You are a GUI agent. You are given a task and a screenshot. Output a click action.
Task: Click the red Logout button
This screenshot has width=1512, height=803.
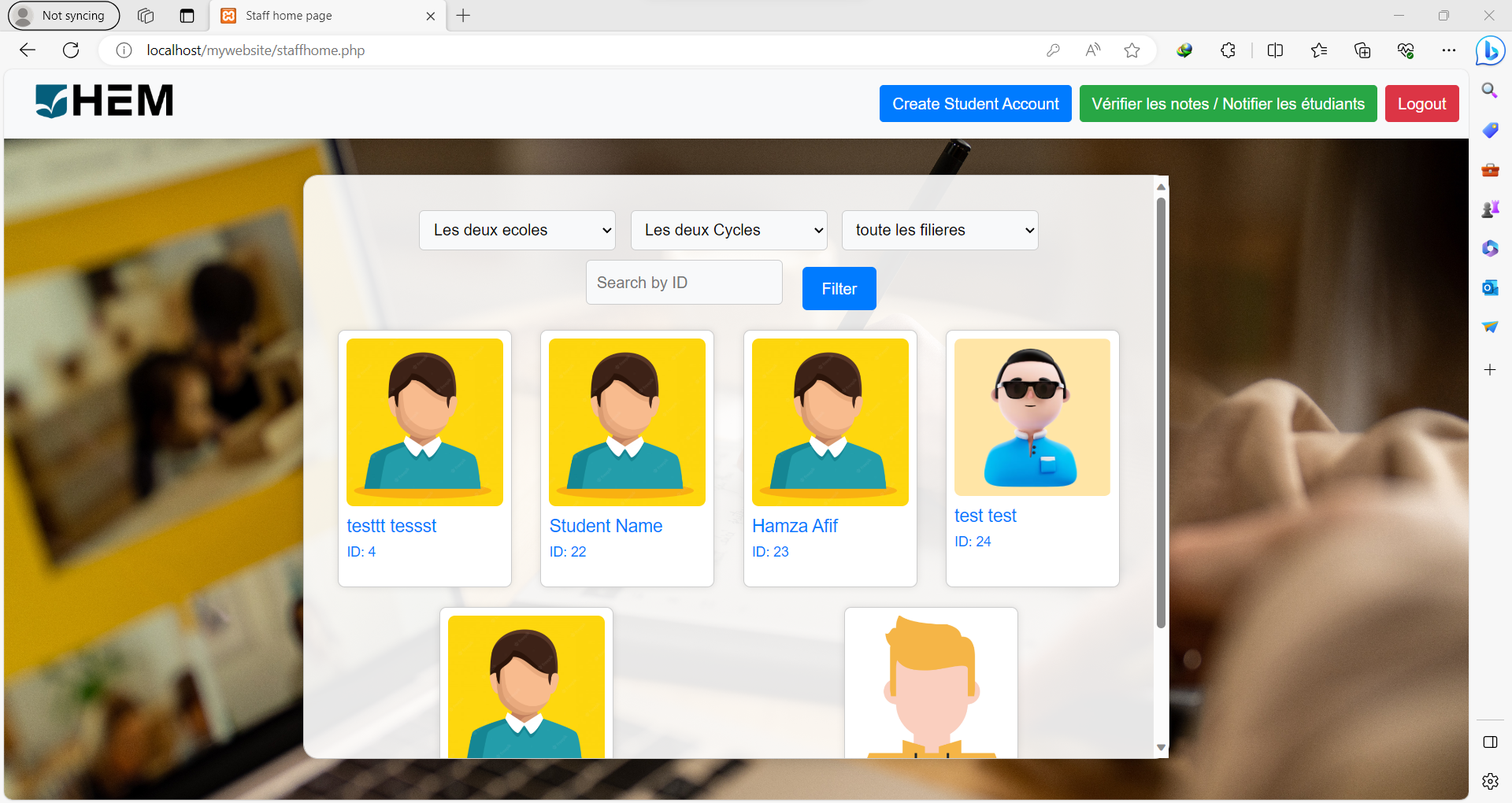coord(1421,104)
